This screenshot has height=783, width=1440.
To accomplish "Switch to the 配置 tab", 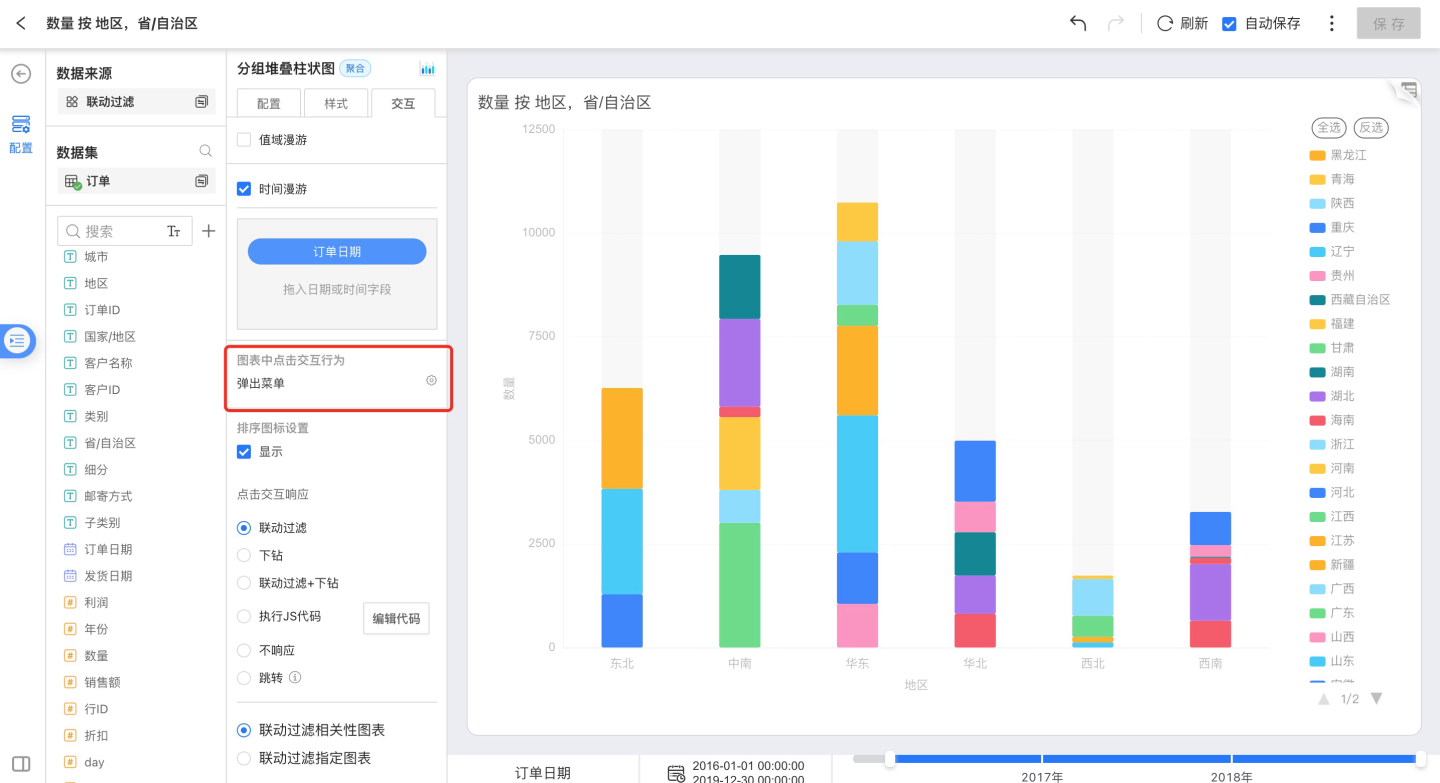I will (269, 103).
